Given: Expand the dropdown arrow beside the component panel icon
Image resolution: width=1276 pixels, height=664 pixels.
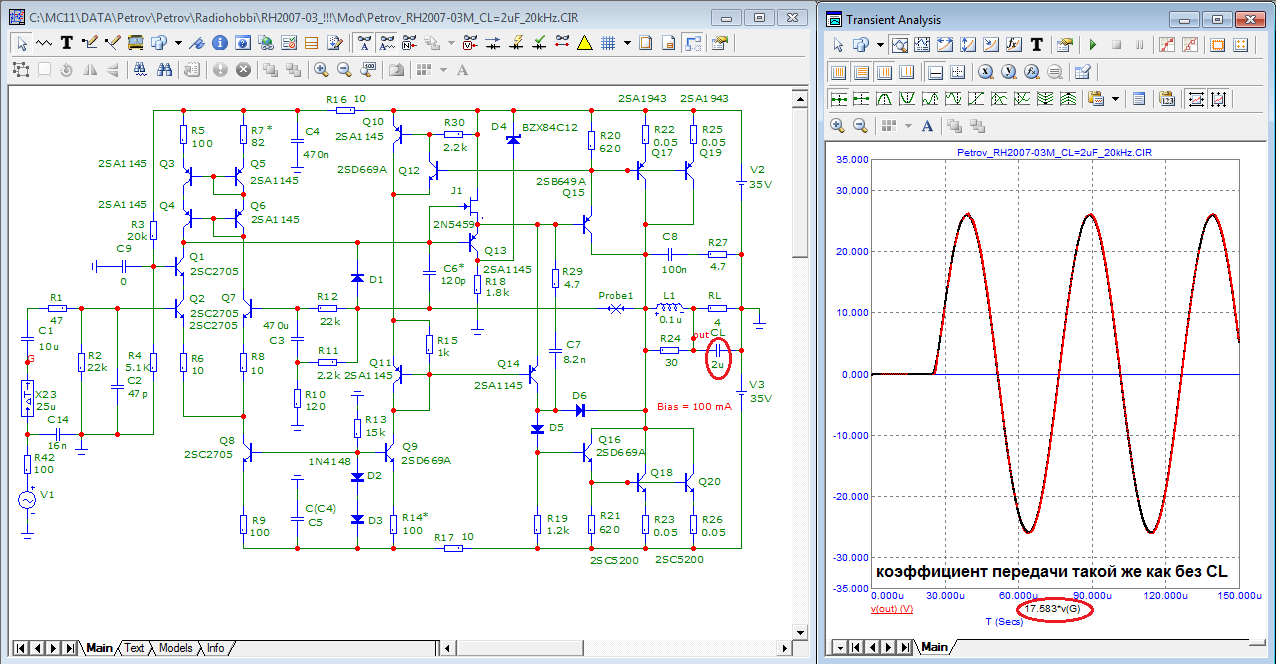Looking at the screenshot, I should pos(178,43).
